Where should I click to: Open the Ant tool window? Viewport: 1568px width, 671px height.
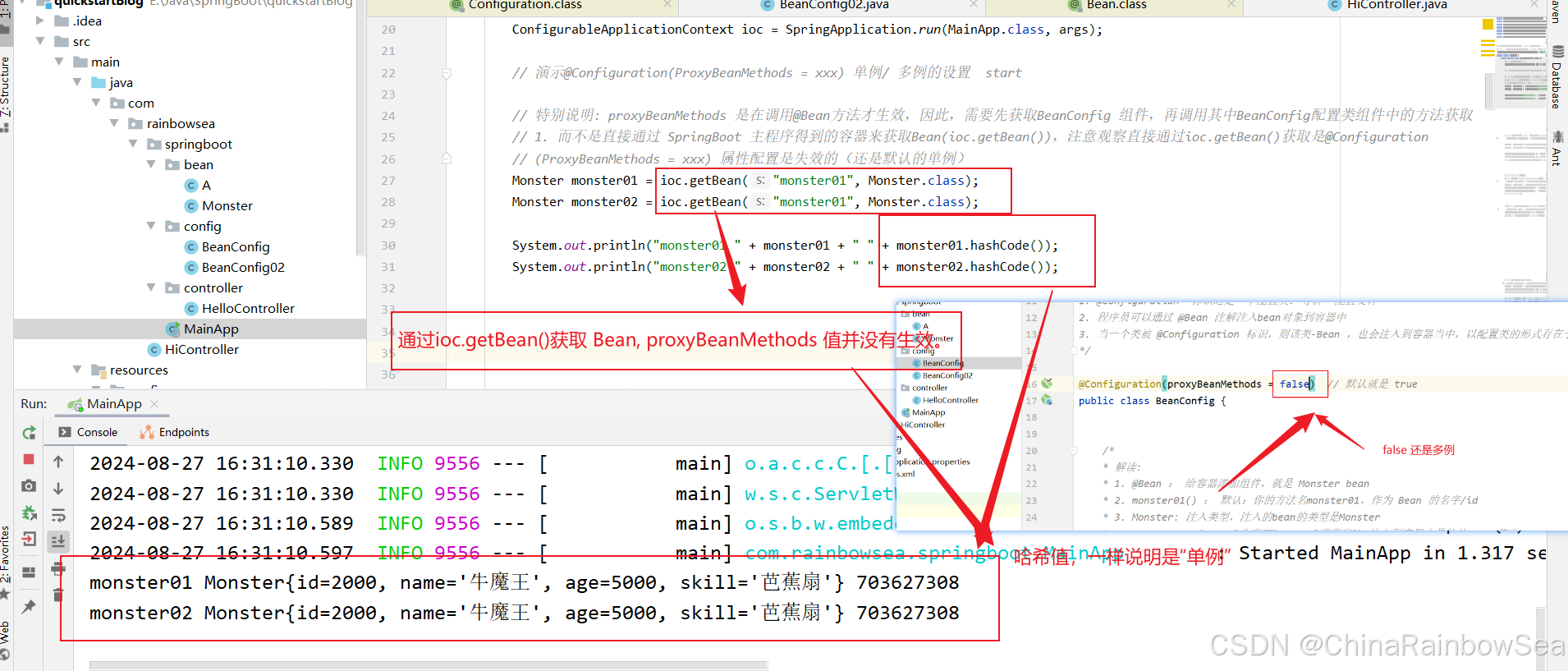pos(1557,148)
